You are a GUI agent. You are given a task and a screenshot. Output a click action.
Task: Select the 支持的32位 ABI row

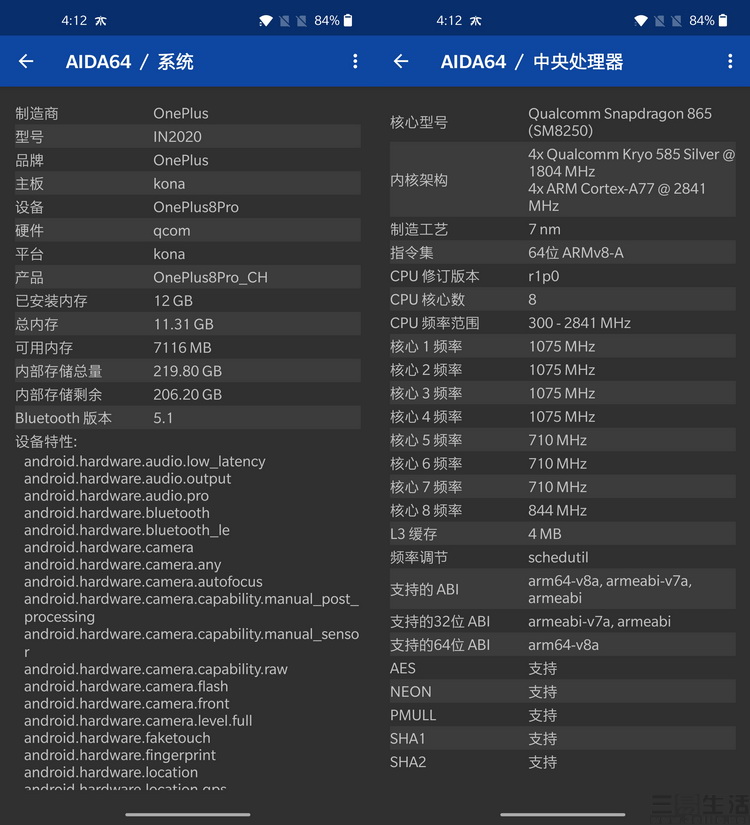coord(563,621)
